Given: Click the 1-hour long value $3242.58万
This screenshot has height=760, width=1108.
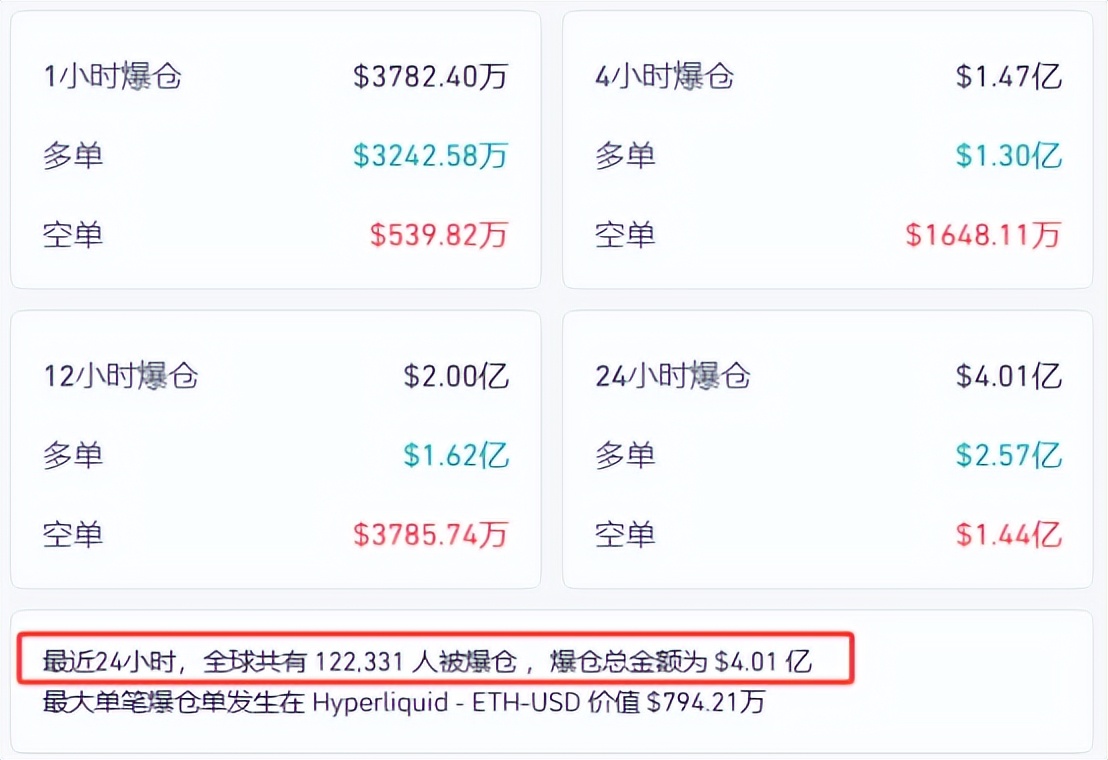Looking at the screenshot, I should (430, 156).
